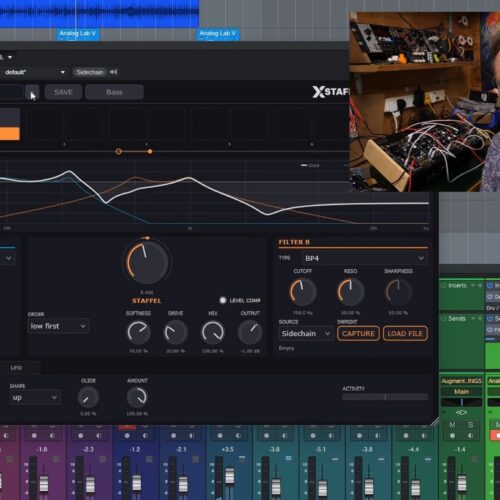Click the second Analog Lab V clip label
This screenshot has height=500, width=500.
[x=218, y=33]
